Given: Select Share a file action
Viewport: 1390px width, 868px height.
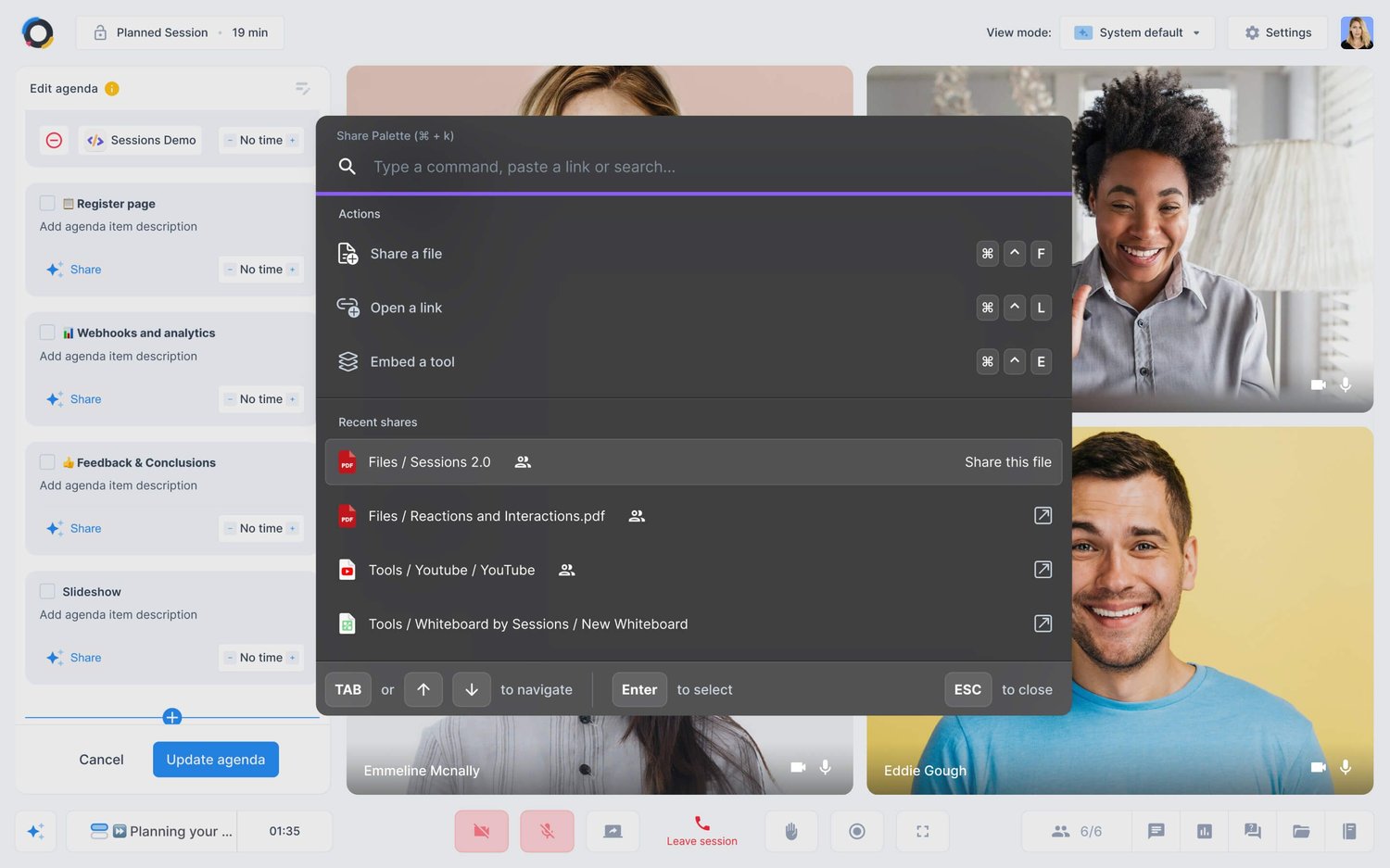Looking at the screenshot, I should click(x=694, y=254).
